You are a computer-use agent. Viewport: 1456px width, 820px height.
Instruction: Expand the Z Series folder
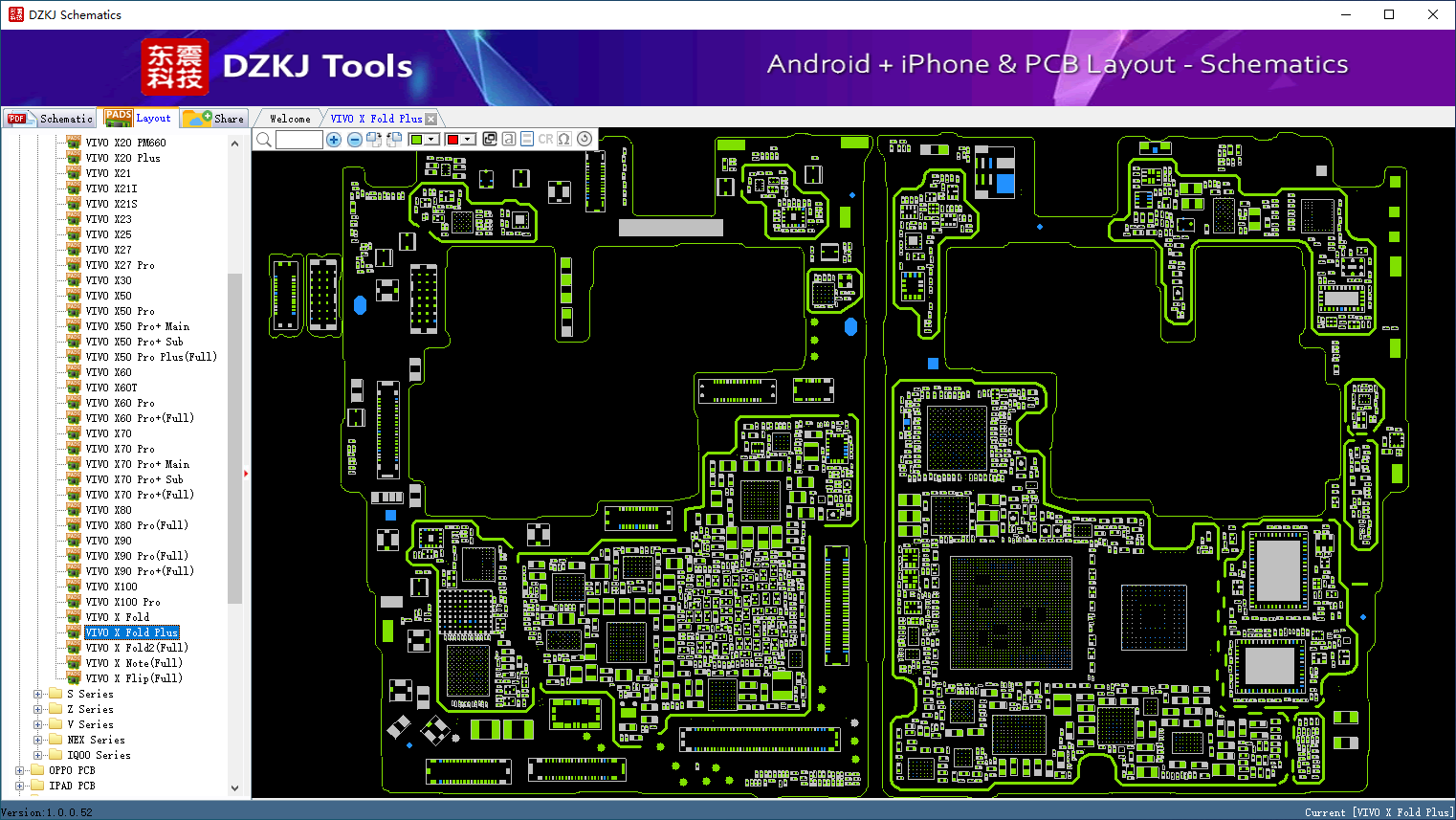tap(38, 710)
